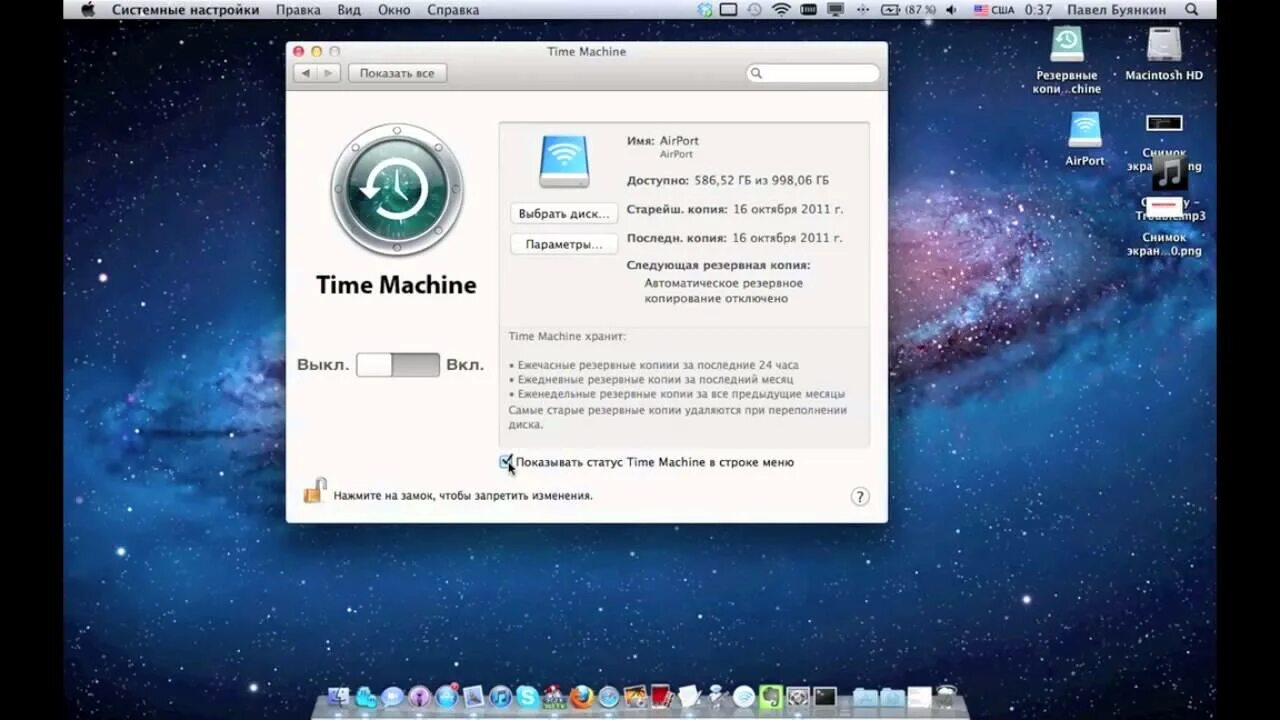Image resolution: width=1280 pixels, height=720 pixels.
Task: Toggle the Time Machine Выкл./Вкл. switch
Action: pyautogui.click(x=398, y=365)
